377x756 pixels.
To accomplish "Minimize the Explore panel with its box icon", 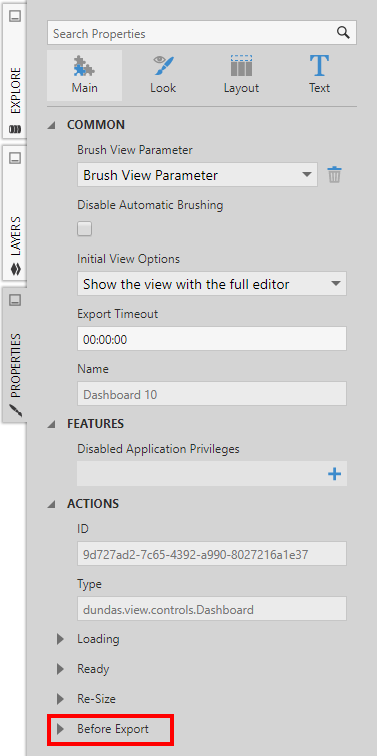I will pyautogui.click(x=15, y=17).
